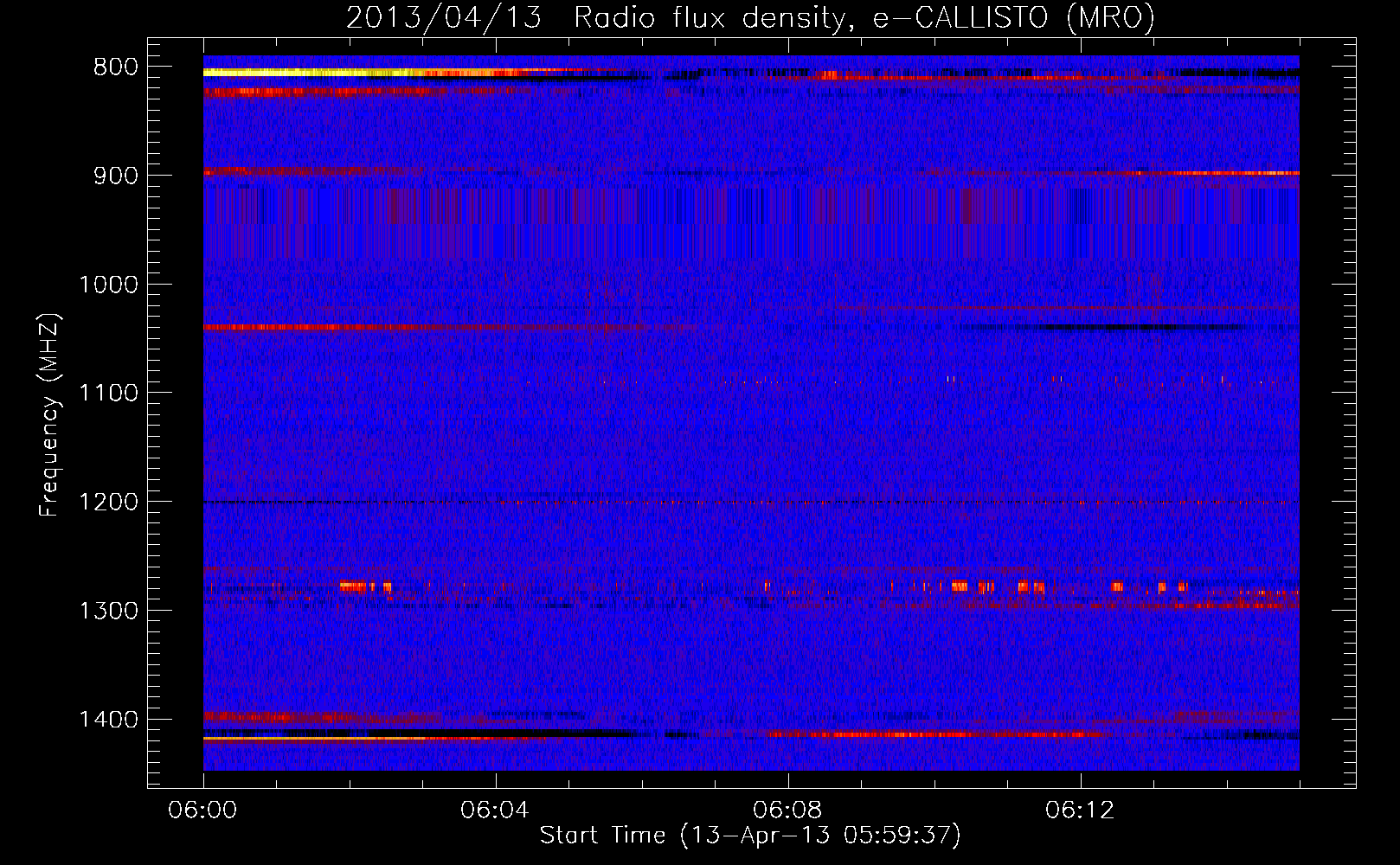
Task: Click the 1400 frequency axis label
Action: 108,720
